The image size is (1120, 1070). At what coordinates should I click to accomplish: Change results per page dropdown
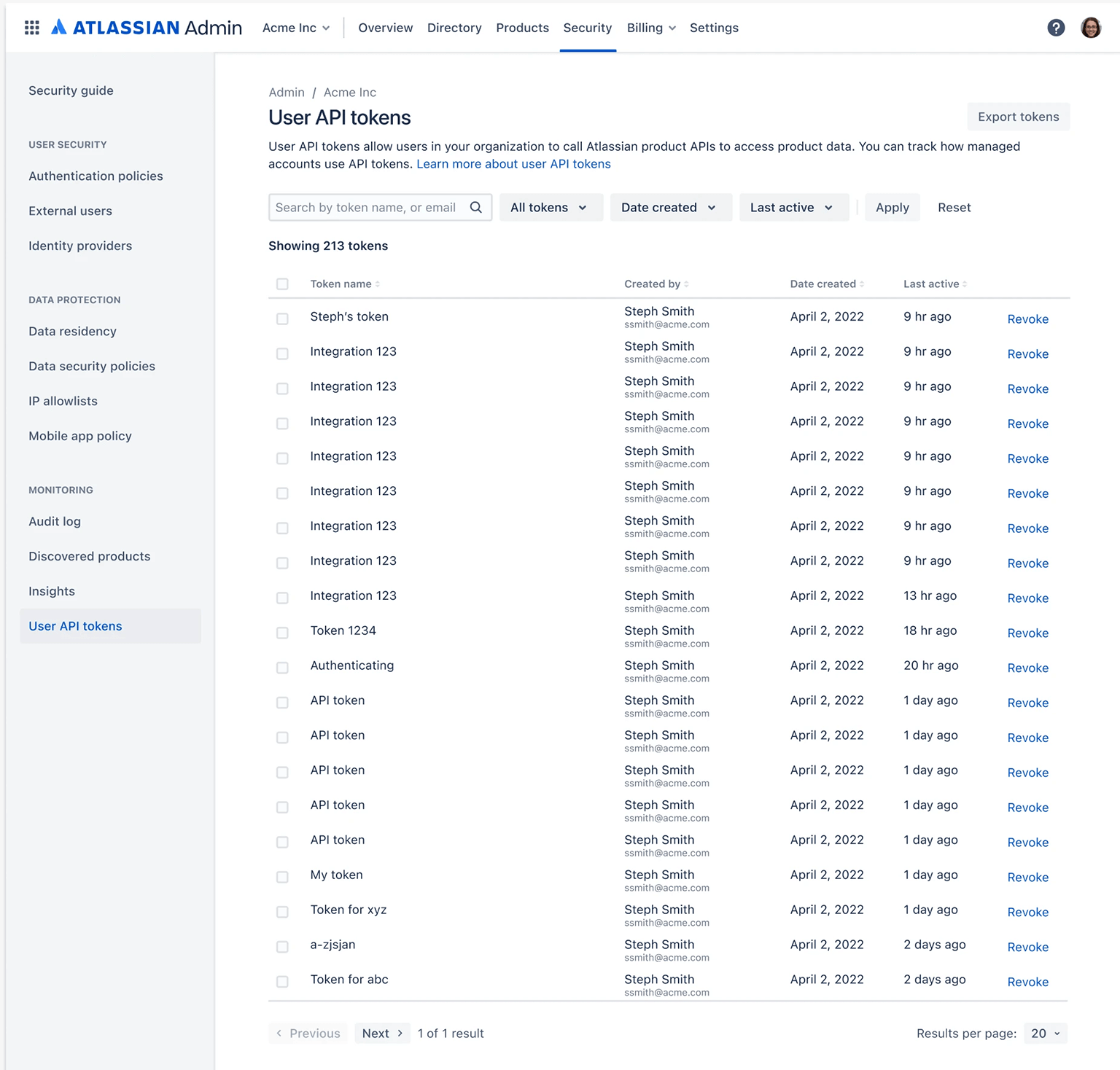[x=1044, y=1033]
